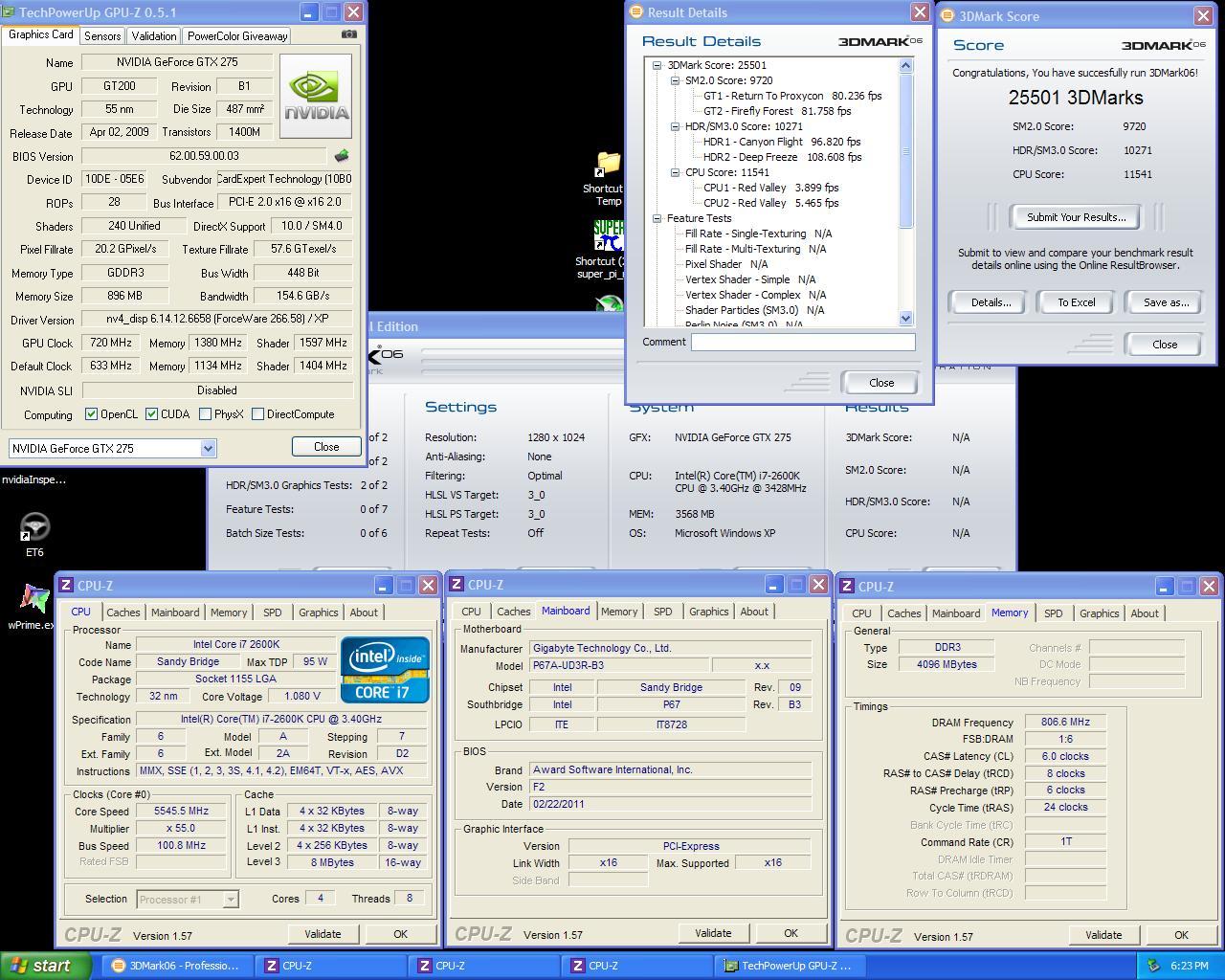This screenshot has width=1225, height=980.
Task: Switch to 3DMark06 Professional taskbar item
Action: pyautogui.click(x=178, y=966)
